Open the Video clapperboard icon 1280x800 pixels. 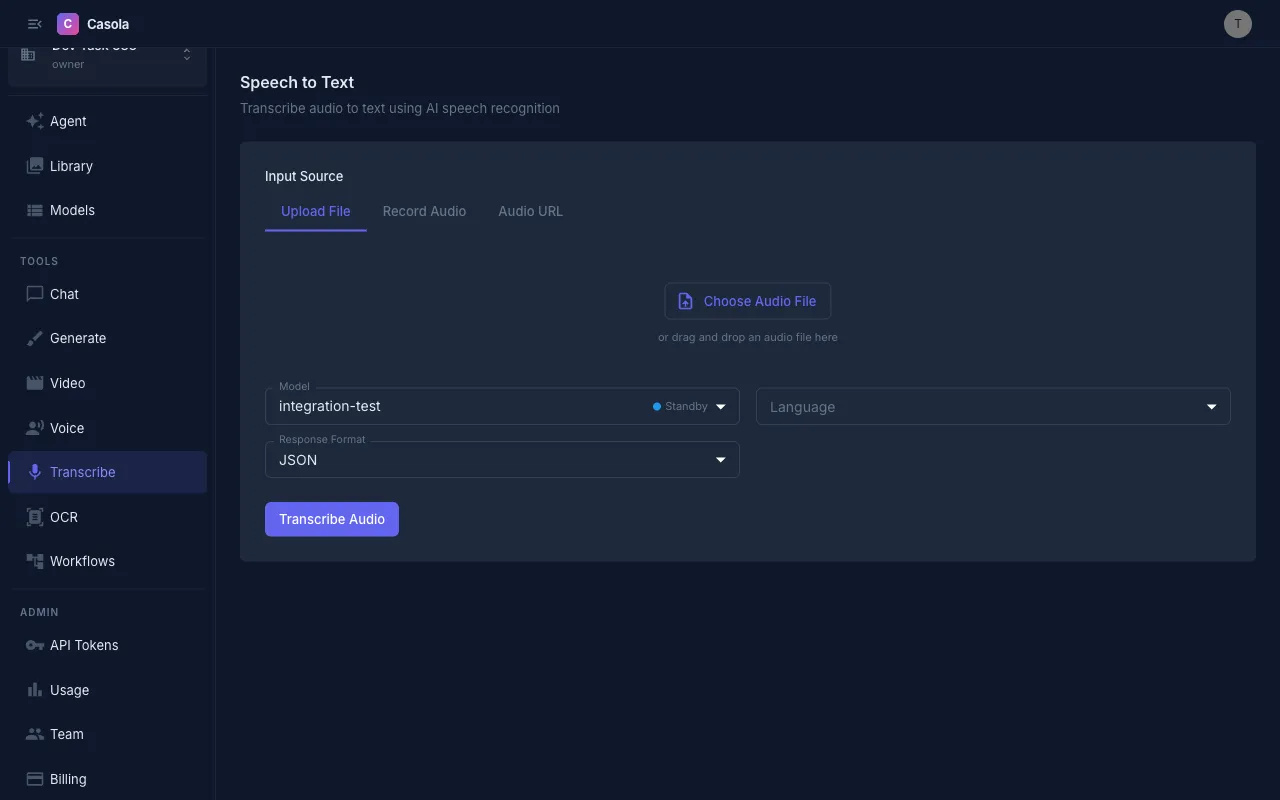point(35,383)
